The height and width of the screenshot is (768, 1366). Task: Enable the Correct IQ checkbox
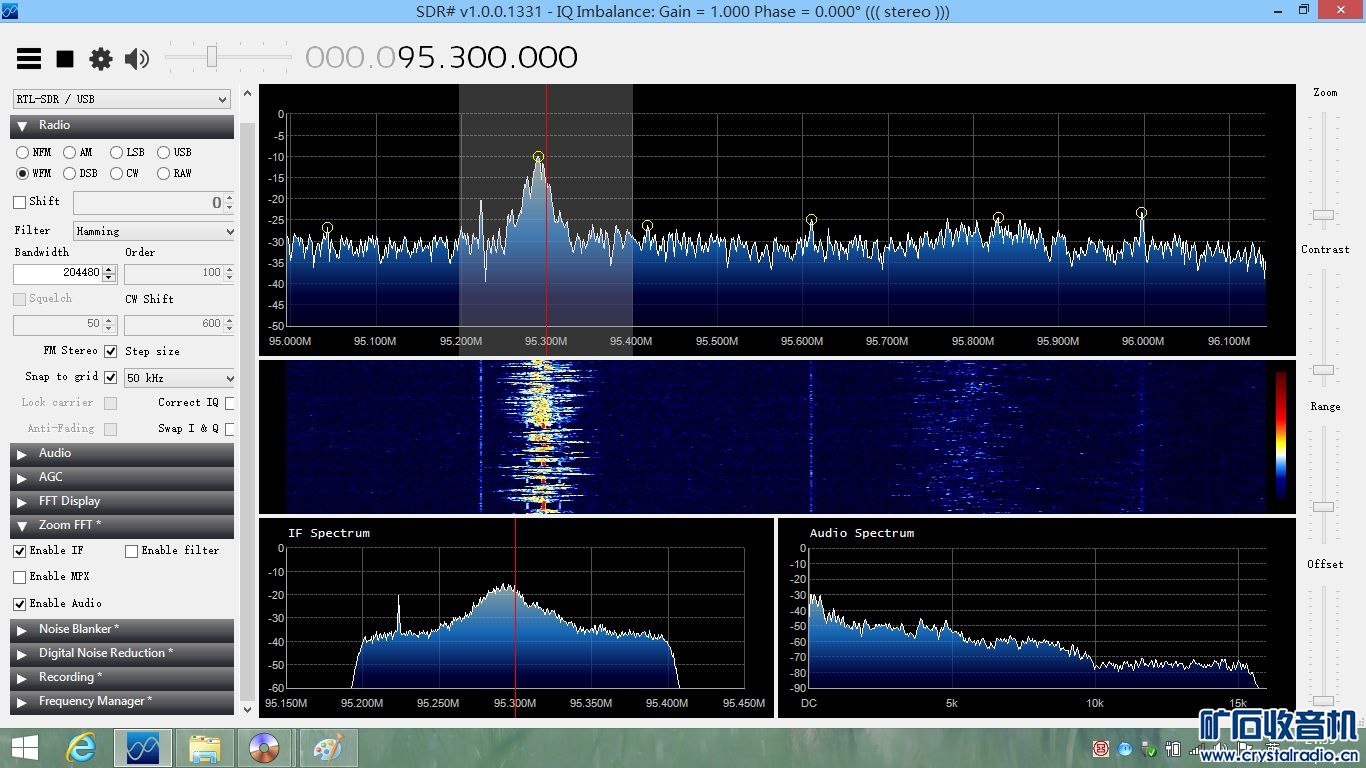pos(230,403)
